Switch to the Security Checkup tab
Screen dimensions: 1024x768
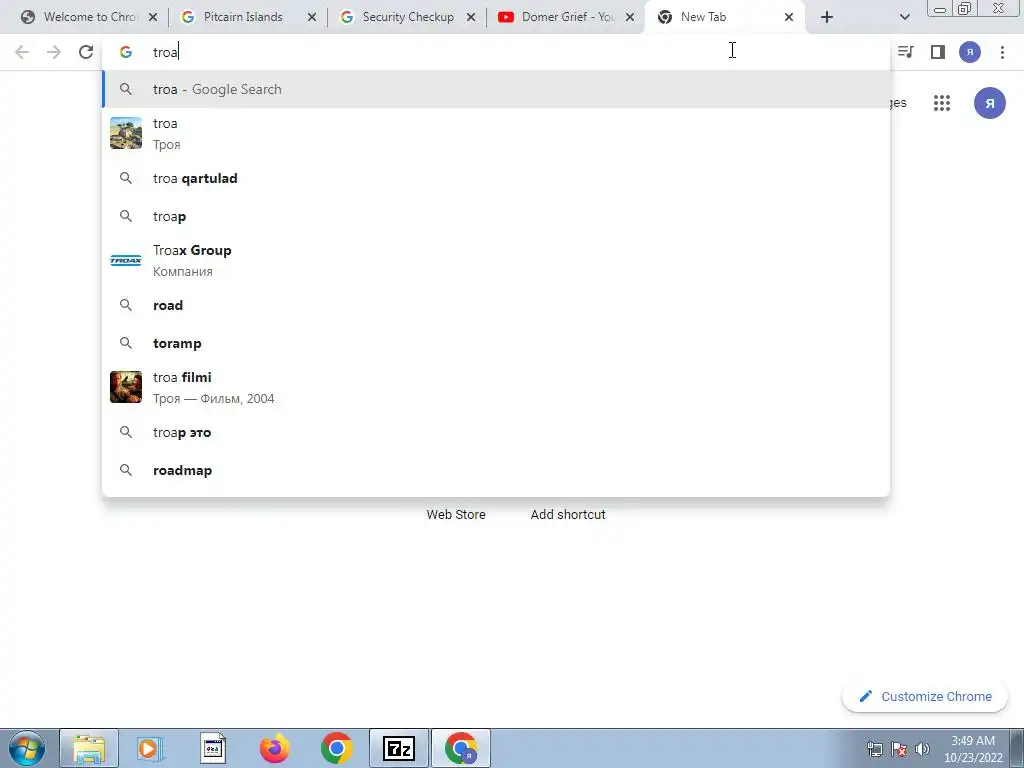(x=408, y=18)
